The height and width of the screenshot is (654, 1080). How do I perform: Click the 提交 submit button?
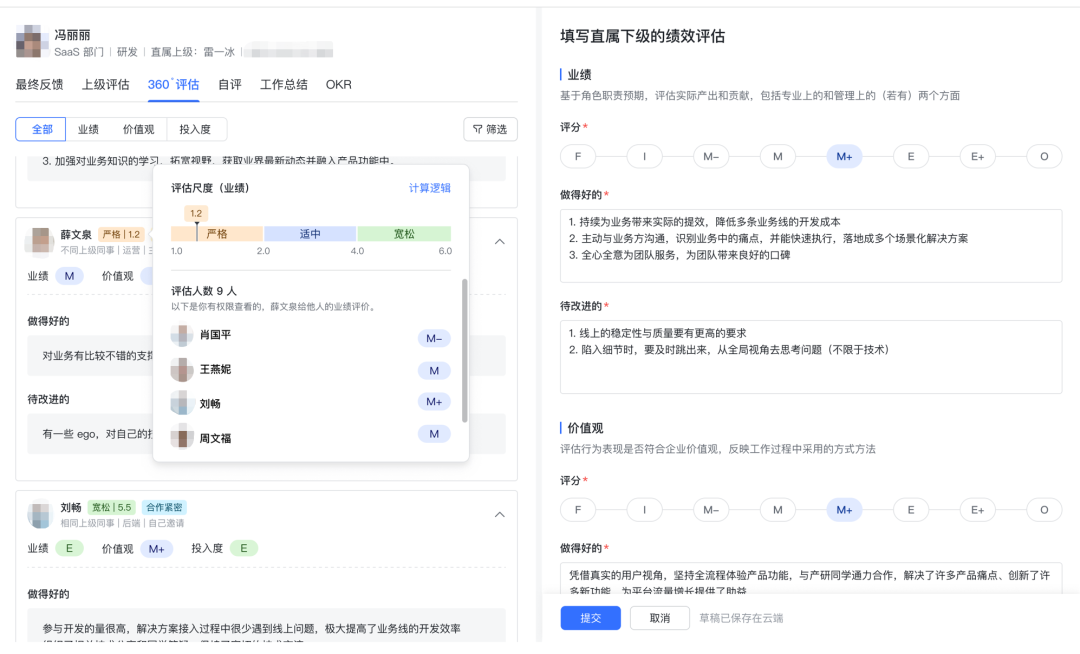[589, 618]
